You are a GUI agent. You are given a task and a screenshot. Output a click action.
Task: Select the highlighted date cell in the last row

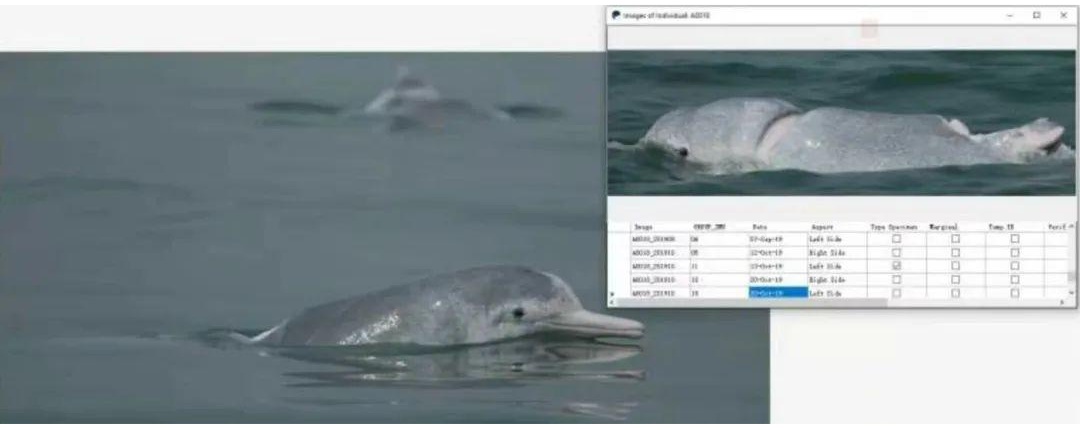point(777,293)
